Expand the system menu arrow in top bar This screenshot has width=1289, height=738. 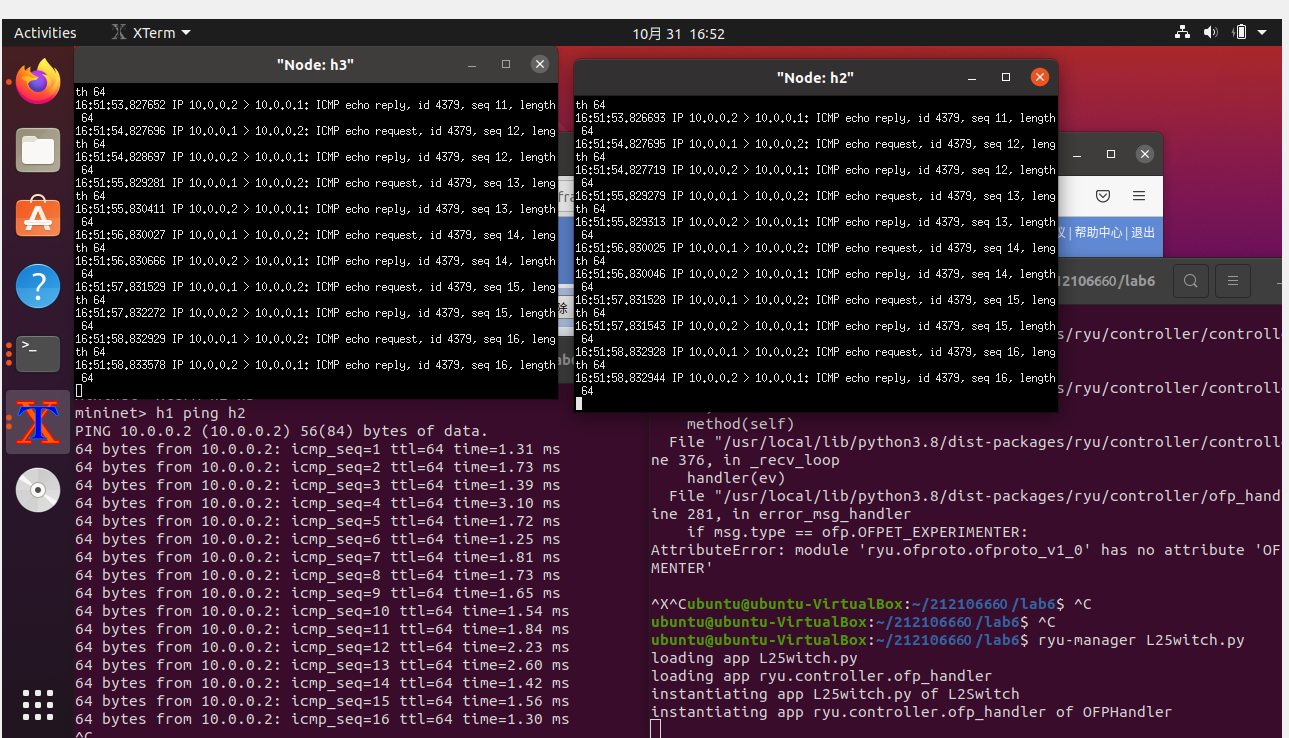(1263, 33)
